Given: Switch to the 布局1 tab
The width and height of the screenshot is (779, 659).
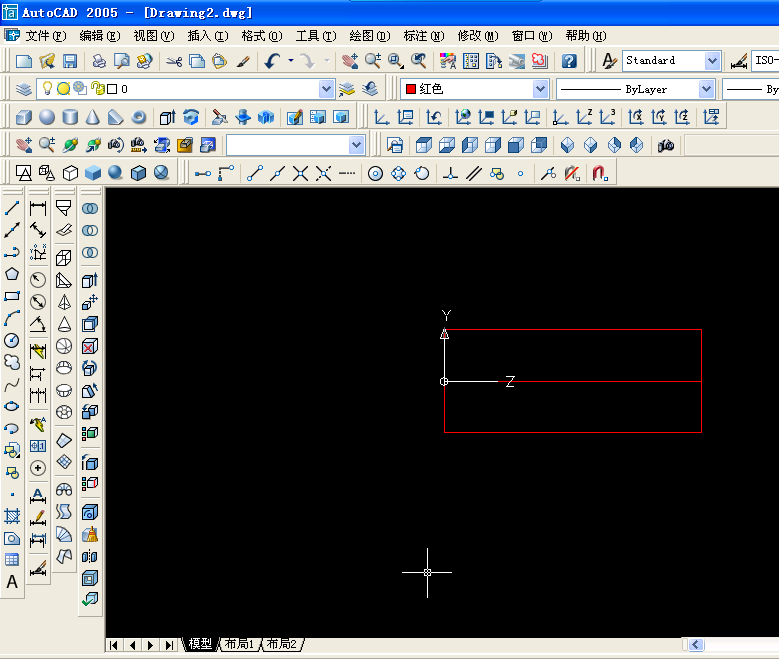Looking at the screenshot, I should point(239,644).
